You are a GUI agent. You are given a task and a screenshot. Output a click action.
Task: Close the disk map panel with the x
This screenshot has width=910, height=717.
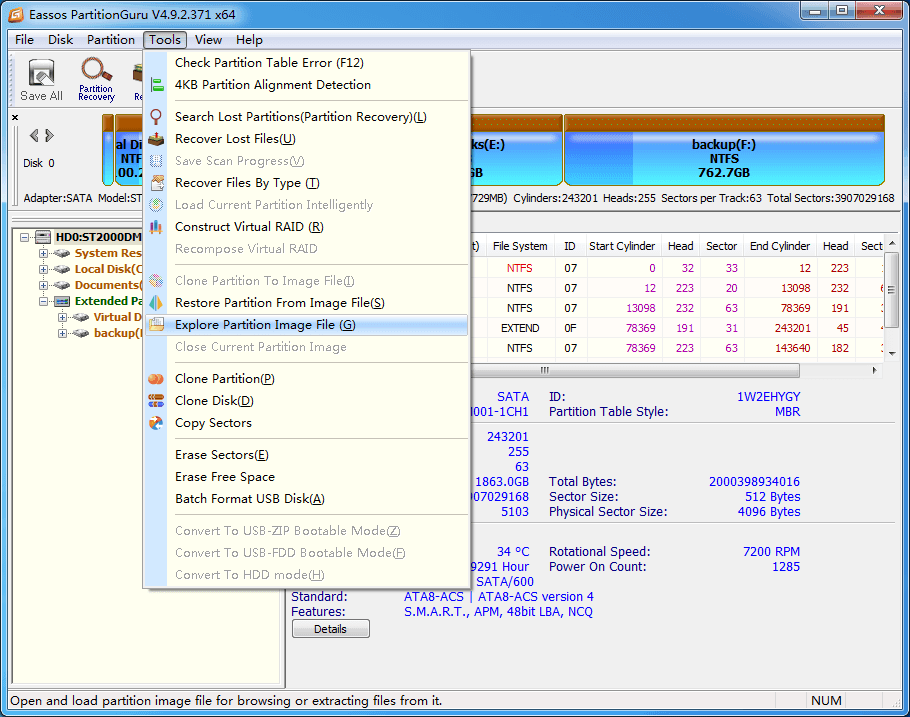click(x=15, y=117)
